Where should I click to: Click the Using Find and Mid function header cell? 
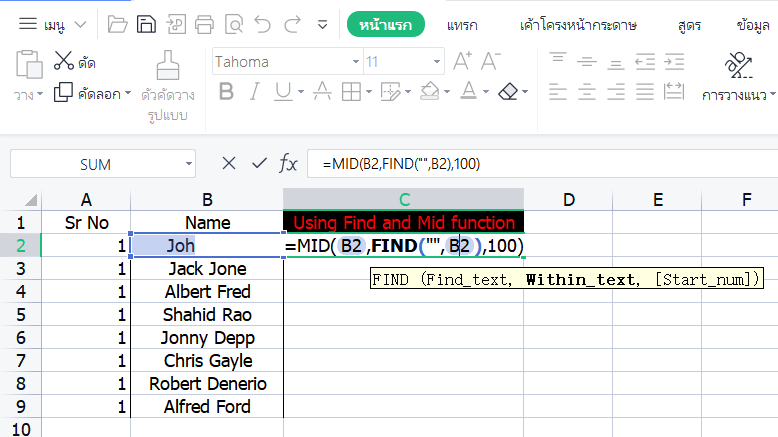point(403,222)
